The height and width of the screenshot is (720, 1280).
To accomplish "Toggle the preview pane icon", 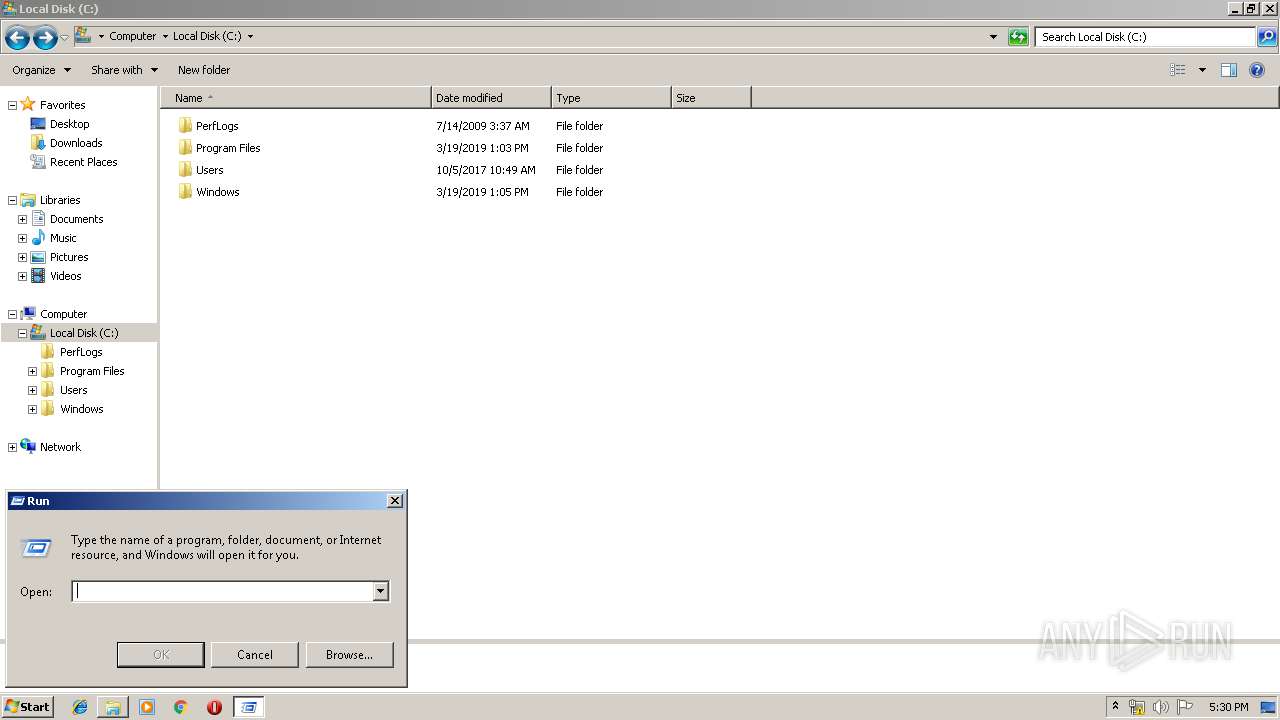I will tap(1229, 70).
